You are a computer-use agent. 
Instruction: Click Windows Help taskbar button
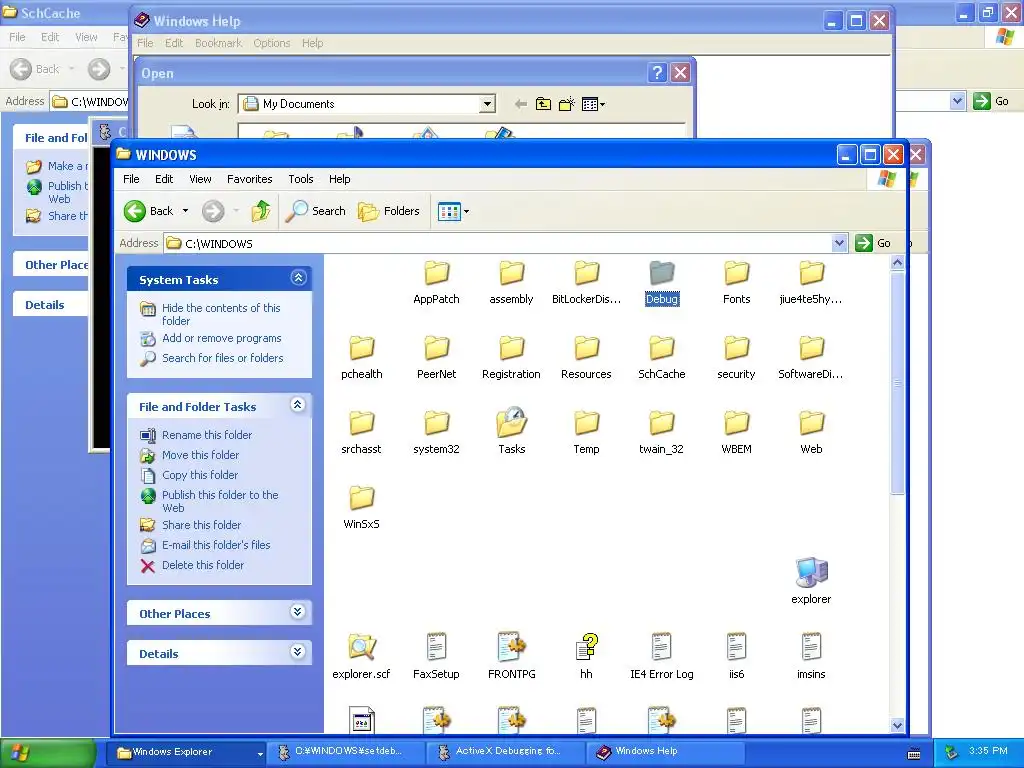[667, 752]
